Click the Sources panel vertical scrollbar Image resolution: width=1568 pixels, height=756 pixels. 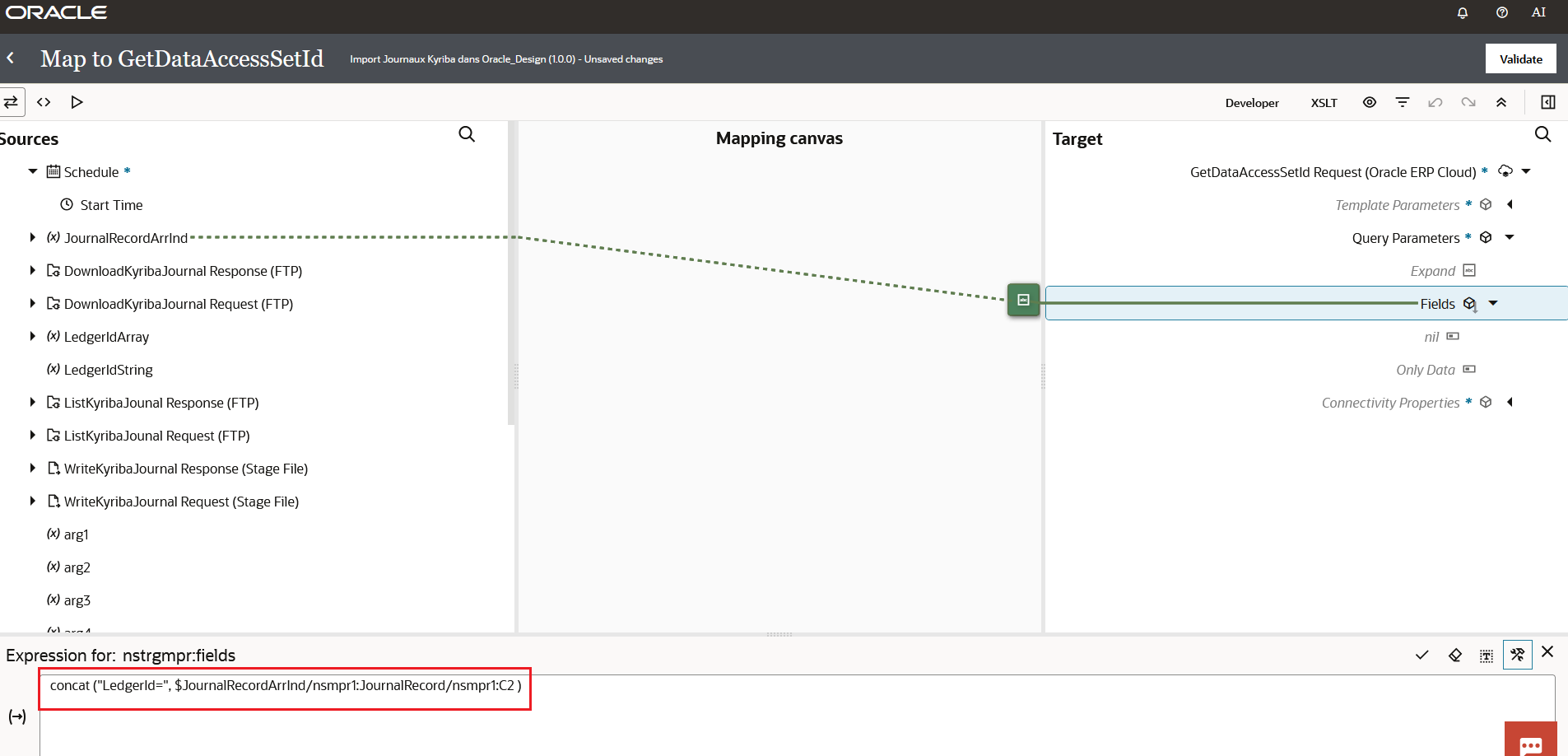point(511,273)
